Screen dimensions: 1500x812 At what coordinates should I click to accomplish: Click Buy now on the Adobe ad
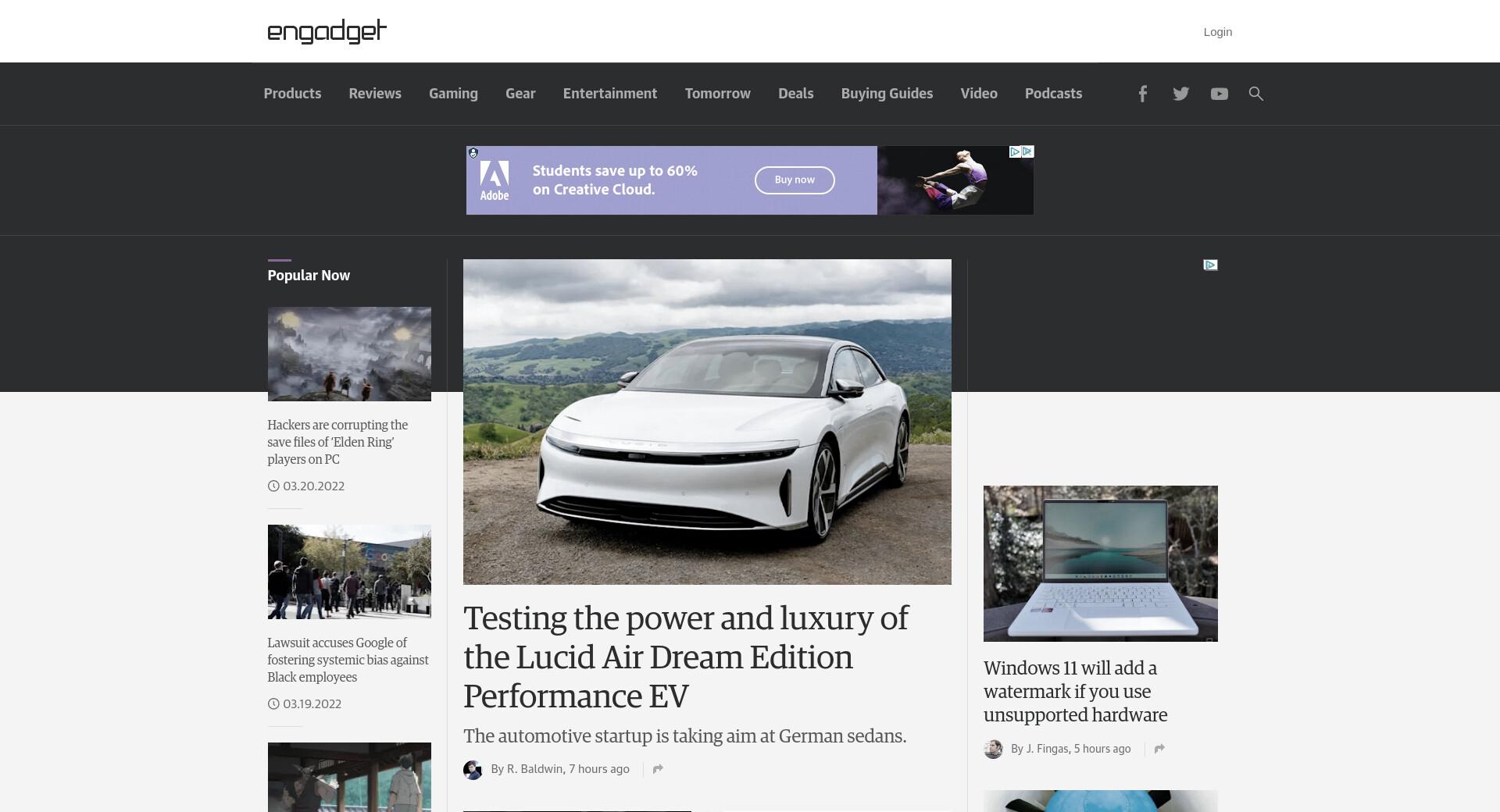coord(795,180)
